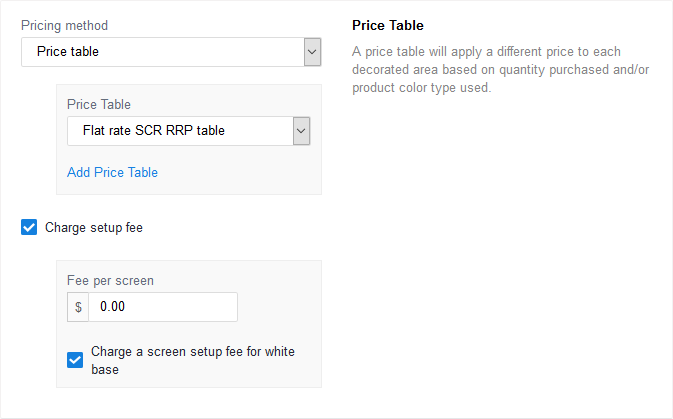Click the price table description paragraph
The image size is (673, 419).
pyautogui.click(x=500, y=70)
